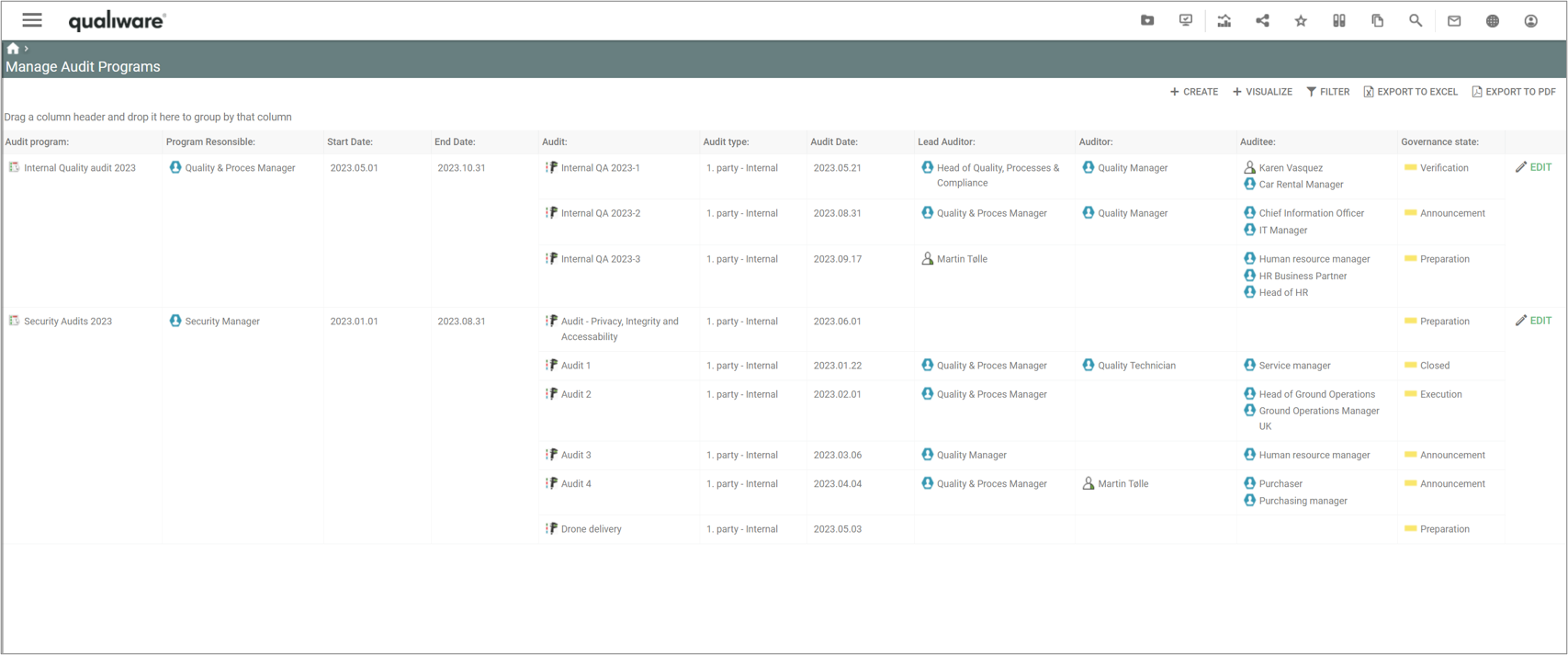Sort by Lead Auditor column header
The image size is (1568, 655).
(x=946, y=142)
